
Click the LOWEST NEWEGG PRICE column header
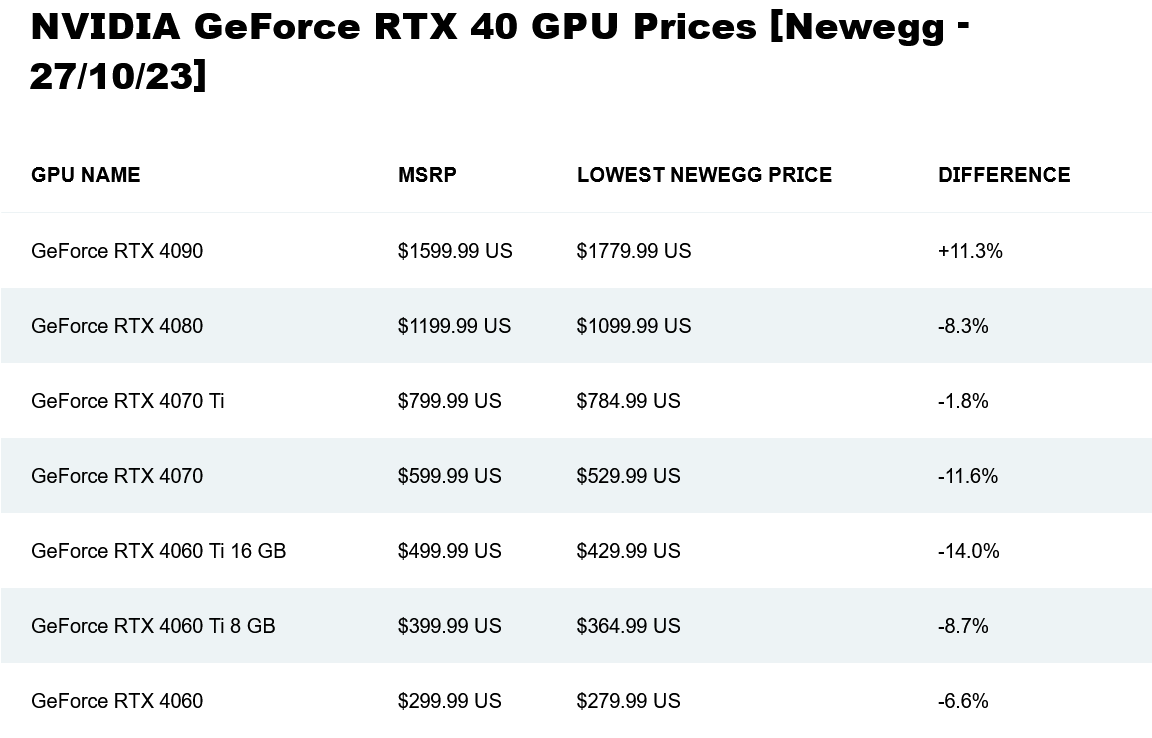coord(704,175)
